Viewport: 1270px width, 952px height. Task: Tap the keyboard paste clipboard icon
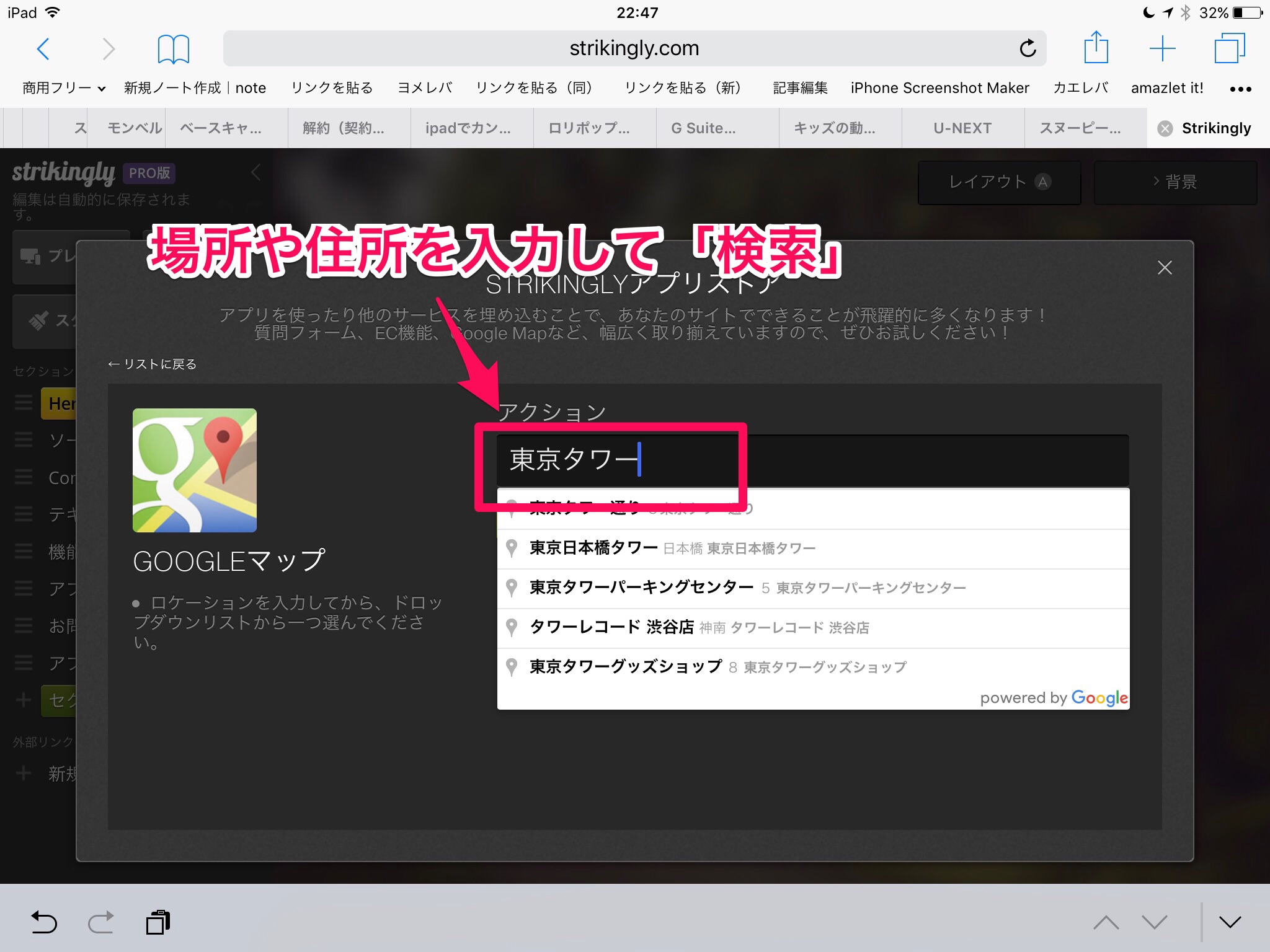click(158, 922)
